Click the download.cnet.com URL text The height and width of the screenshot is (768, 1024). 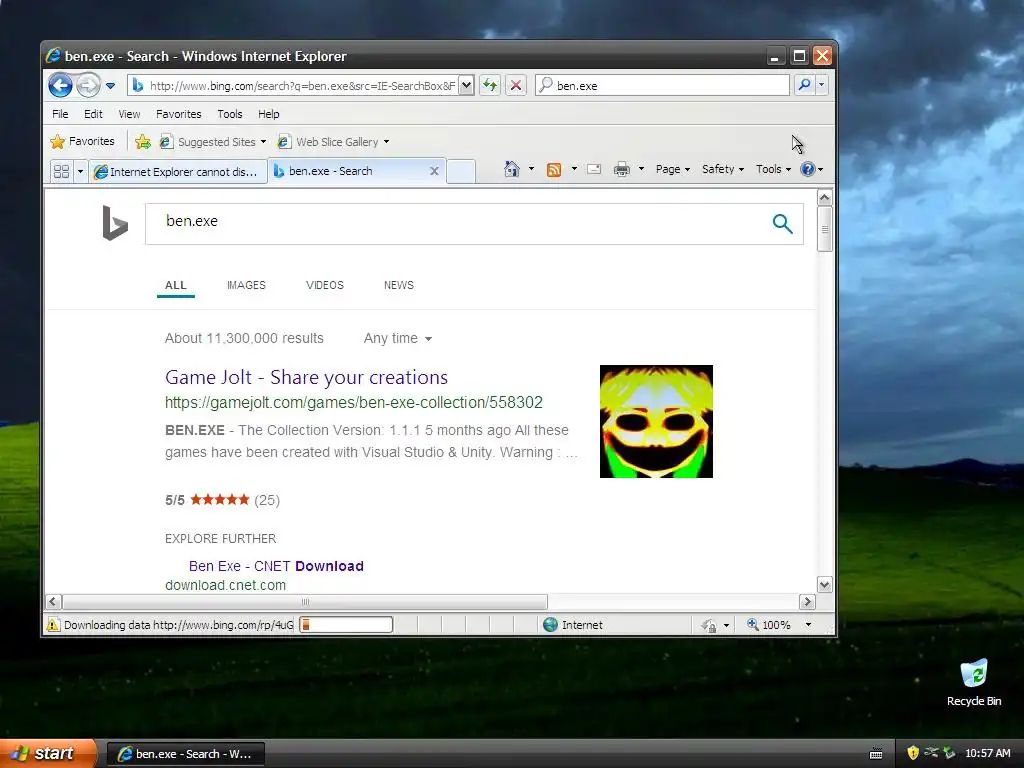click(225, 585)
